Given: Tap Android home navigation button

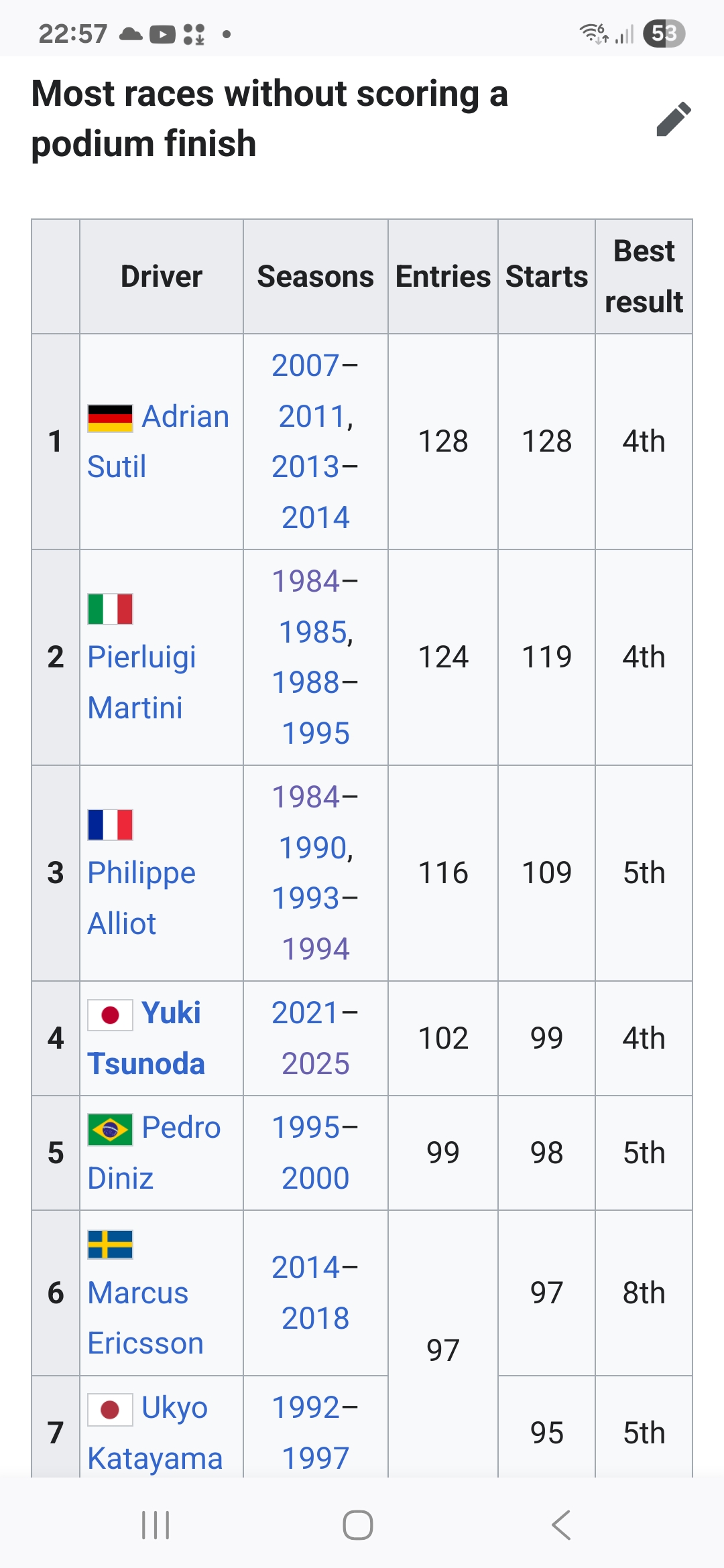Looking at the screenshot, I should pos(358,1525).
